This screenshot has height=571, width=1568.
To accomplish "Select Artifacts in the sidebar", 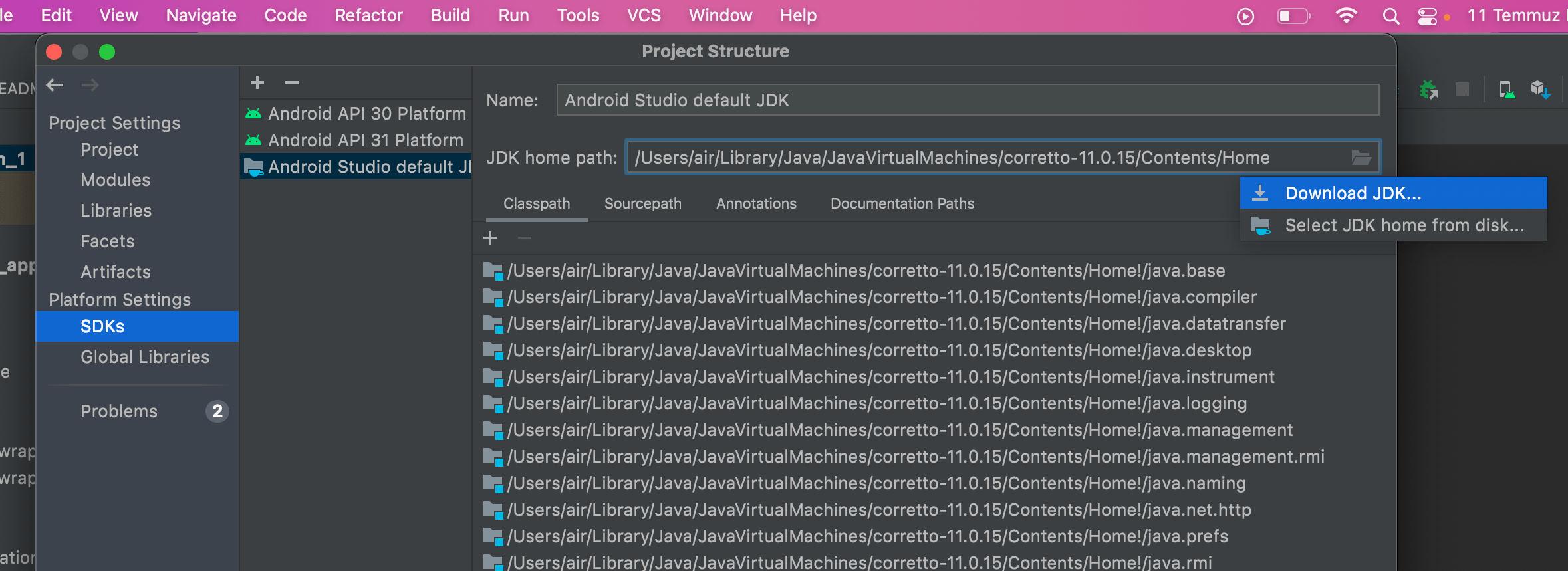I will (116, 272).
